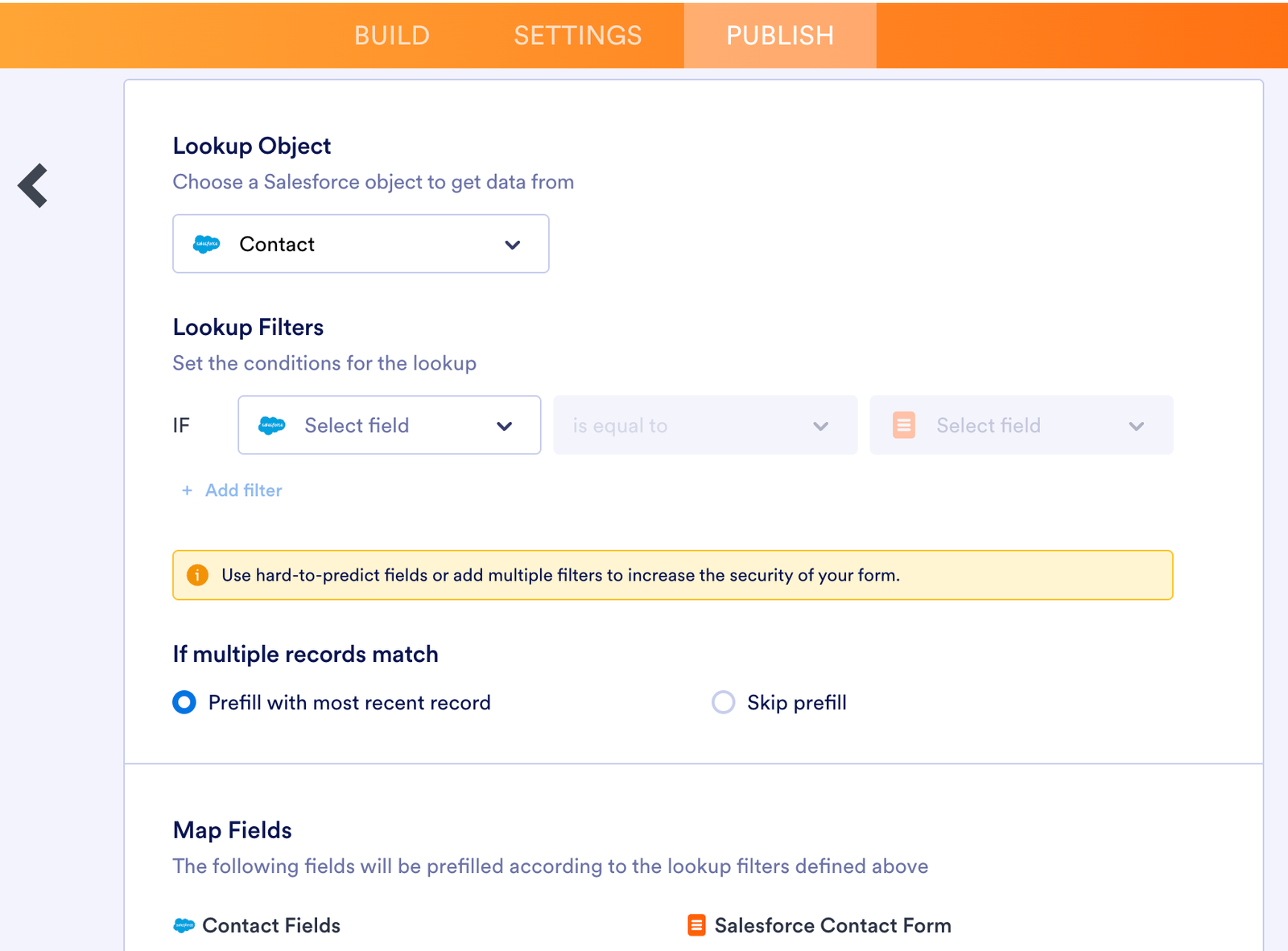Switch to the BUILD tab
1288x951 pixels.
click(392, 35)
